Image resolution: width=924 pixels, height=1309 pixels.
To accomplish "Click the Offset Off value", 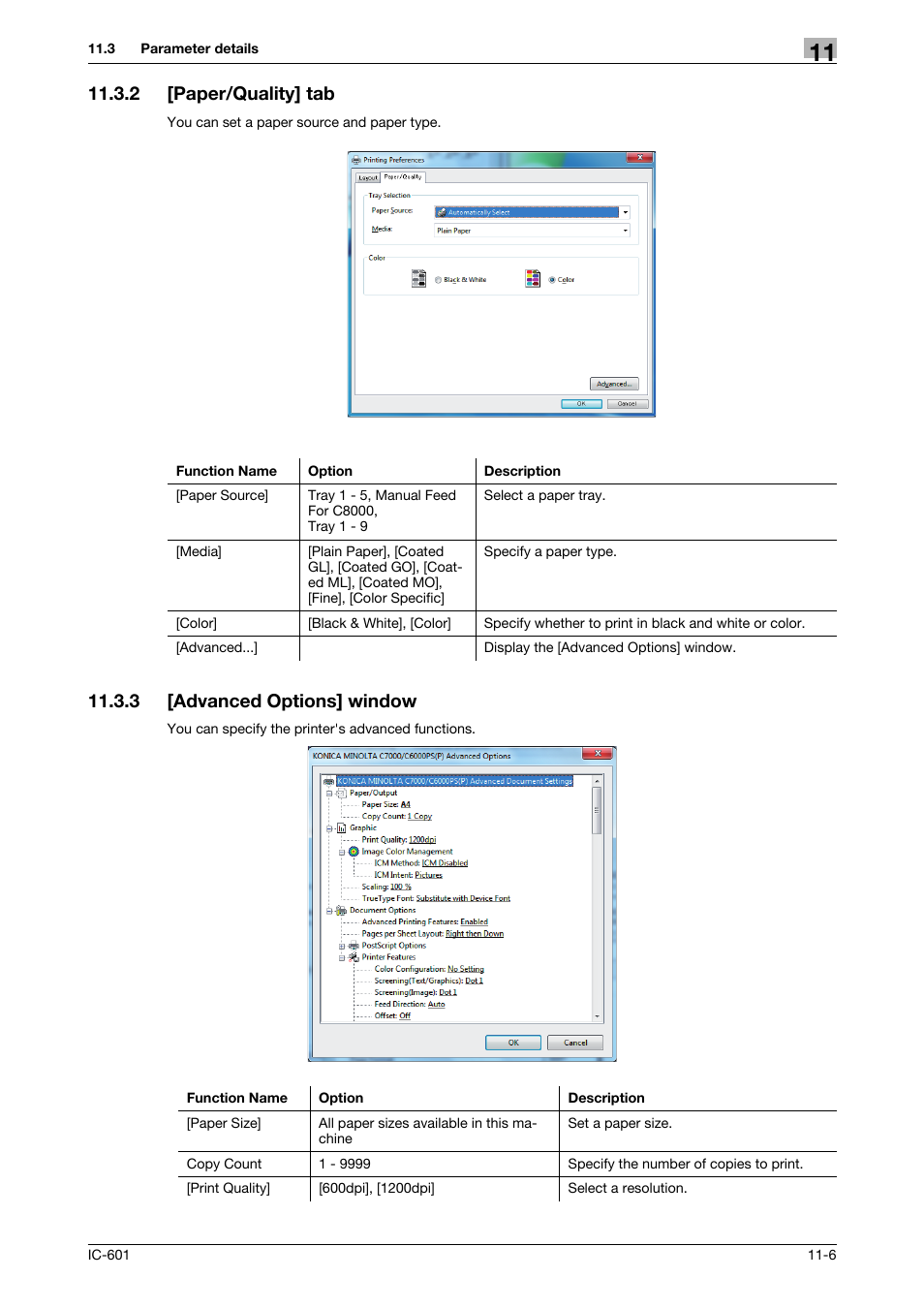I will click(405, 1016).
